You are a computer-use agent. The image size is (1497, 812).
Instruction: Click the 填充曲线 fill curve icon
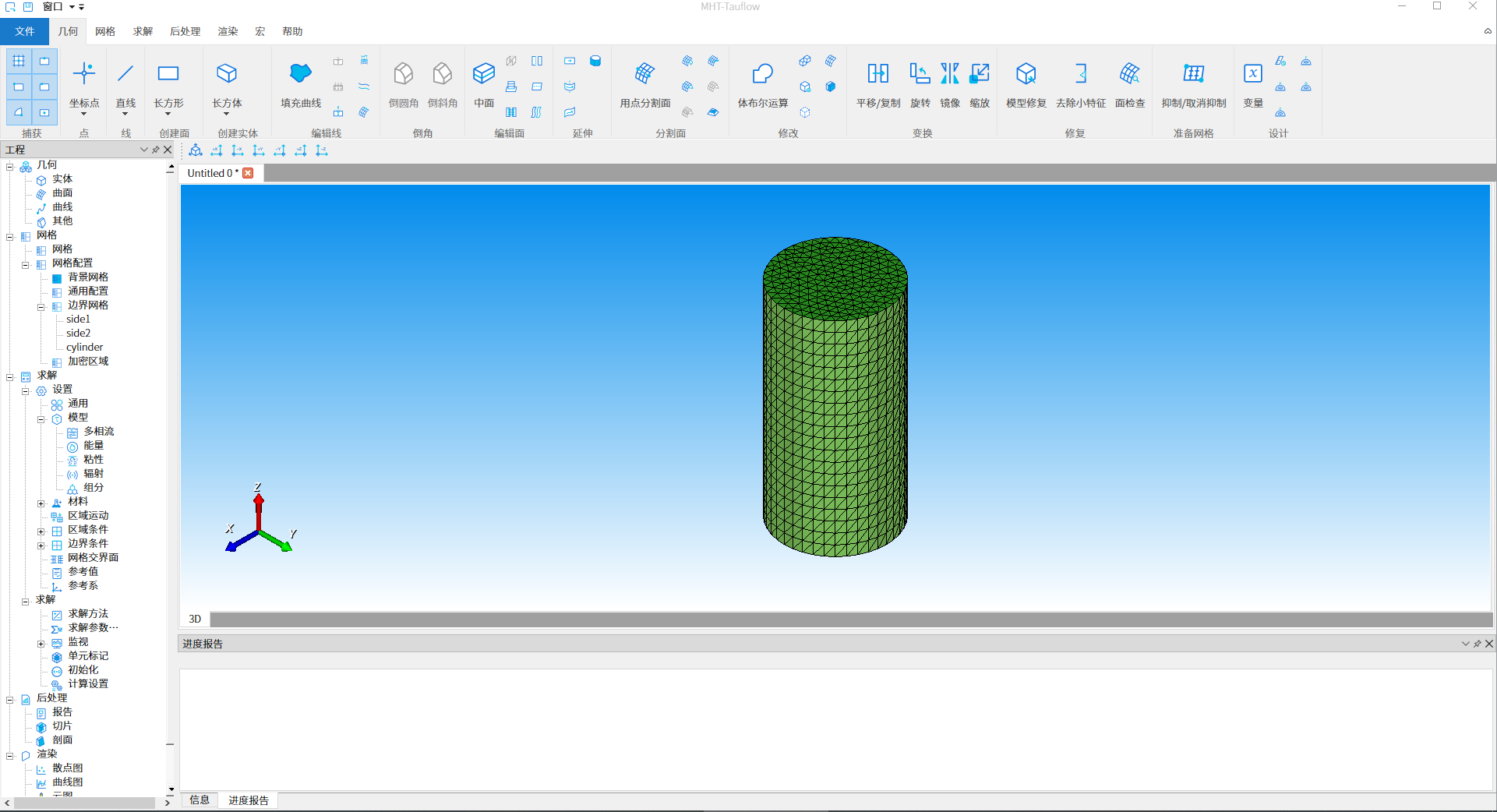click(x=301, y=74)
